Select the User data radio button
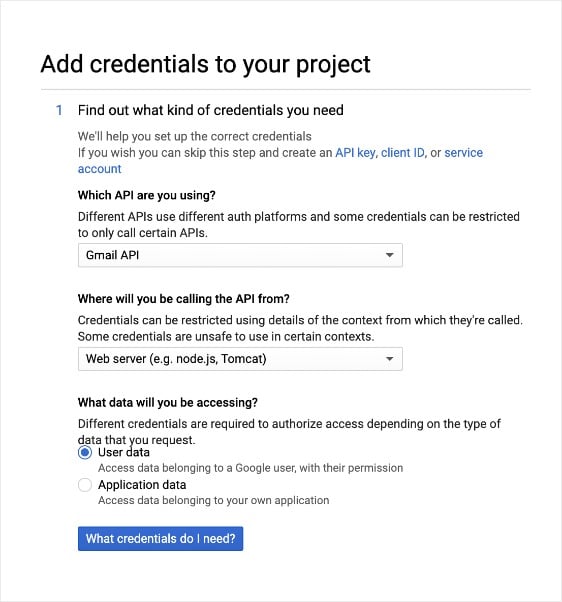 pos(85,453)
